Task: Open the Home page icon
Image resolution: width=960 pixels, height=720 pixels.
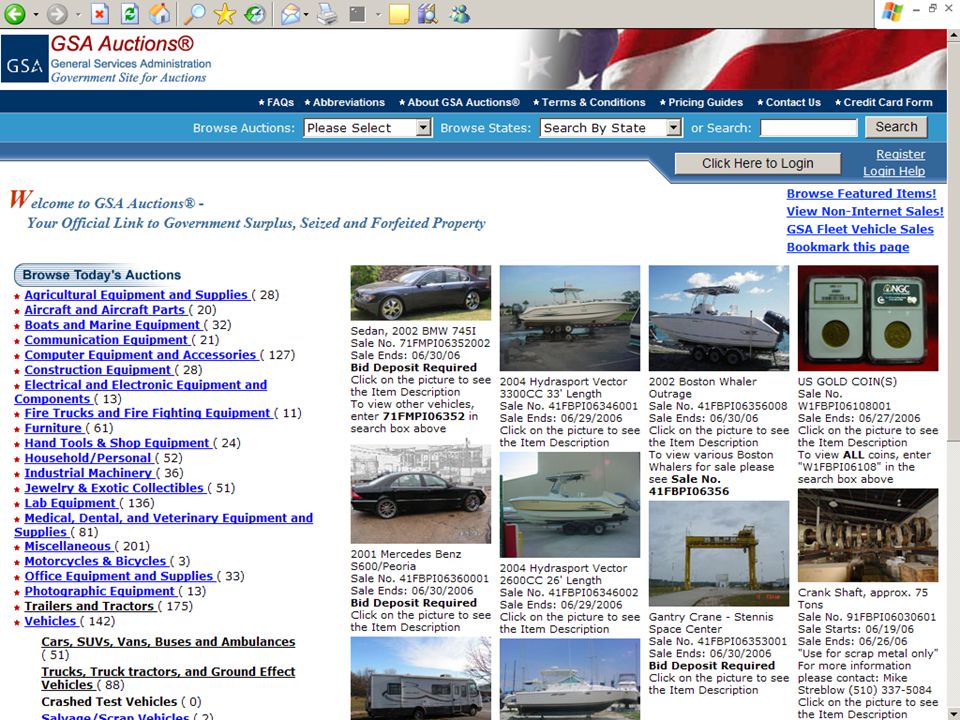Action: 159,13
